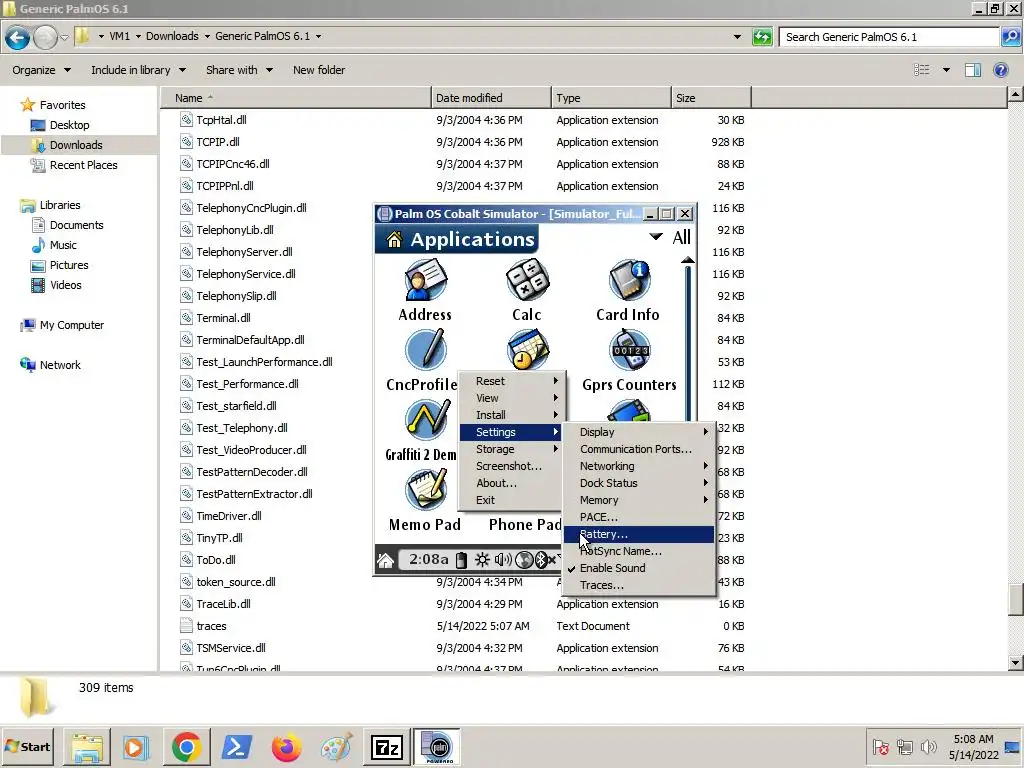Tap the battery icon in Palm status bar
This screenshot has width=1024, height=768.
[x=461, y=560]
